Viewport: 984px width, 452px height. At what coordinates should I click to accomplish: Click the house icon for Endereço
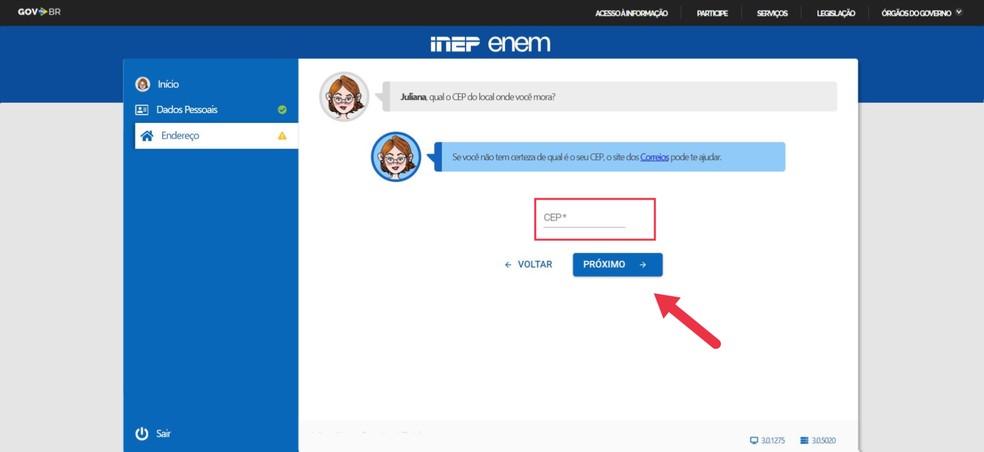coord(147,136)
